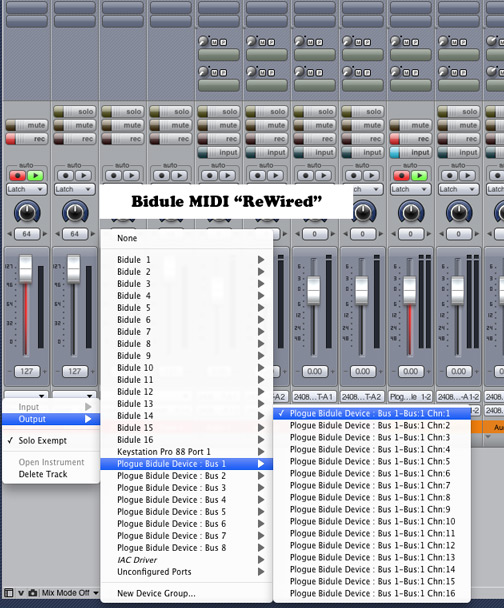Enable automation record on second strip from left
504x608 pixels.
(x=66, y=176)
